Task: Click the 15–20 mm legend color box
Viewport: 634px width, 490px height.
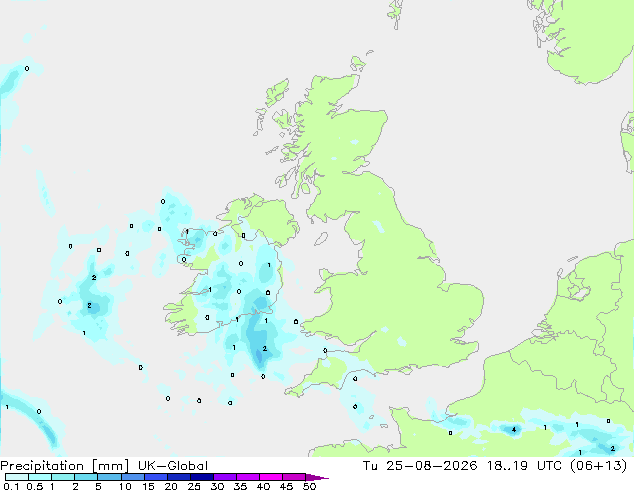Action: [156, 477]
